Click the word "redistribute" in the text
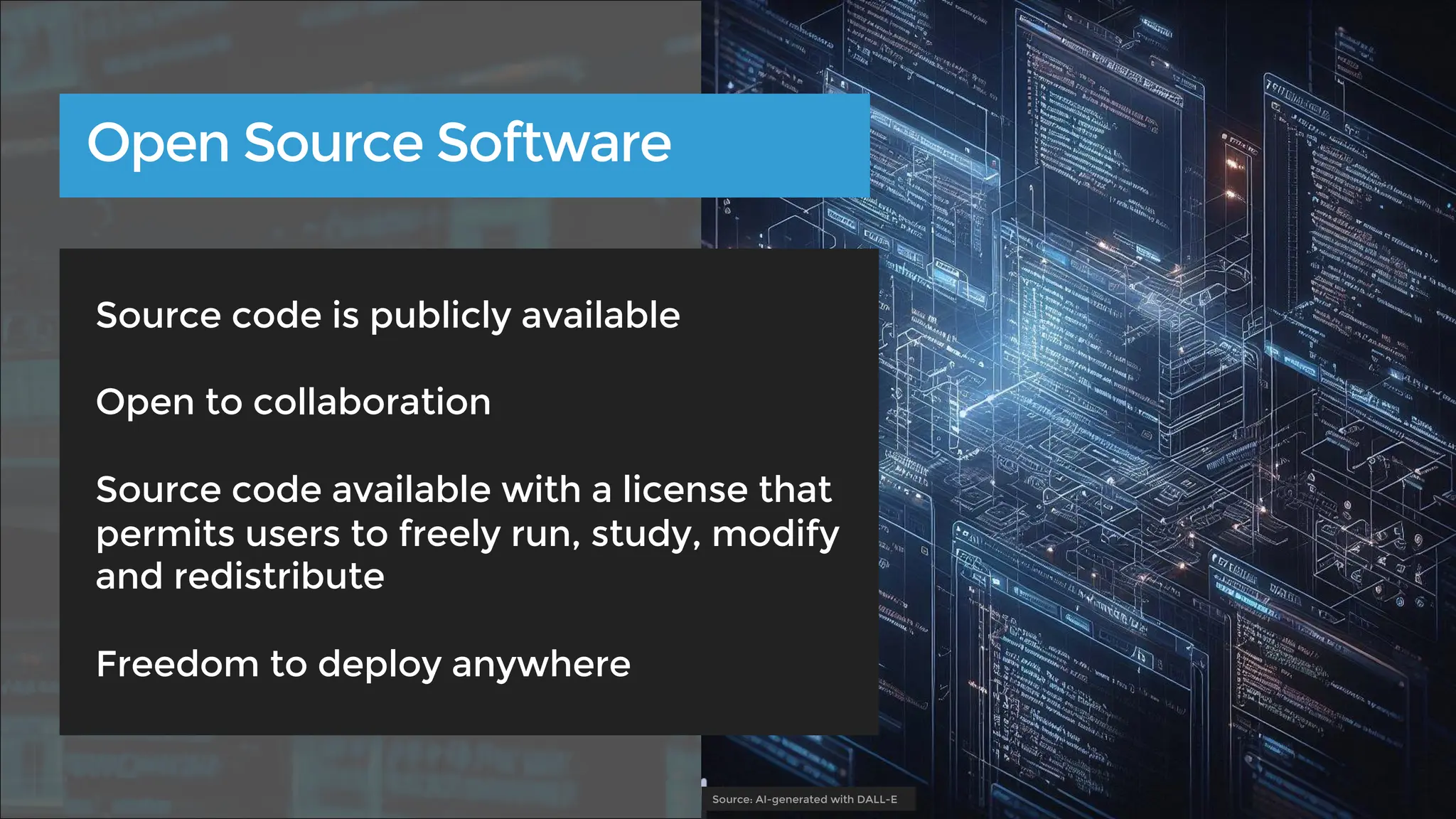The height and width of the screenshot is (819, 1456). coord(279,576)
